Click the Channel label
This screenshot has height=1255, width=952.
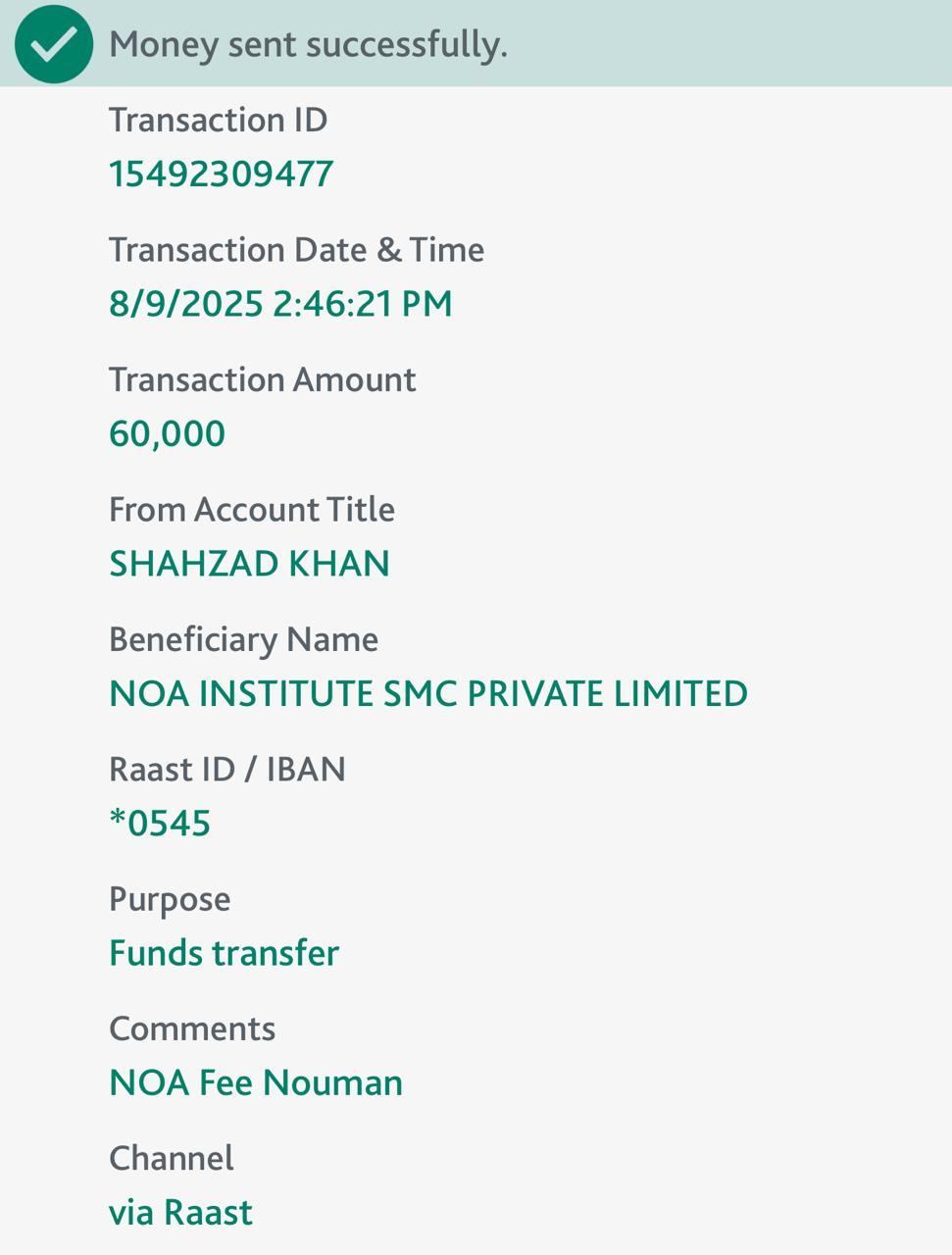pyautogui.click(x=172, y=1159)
